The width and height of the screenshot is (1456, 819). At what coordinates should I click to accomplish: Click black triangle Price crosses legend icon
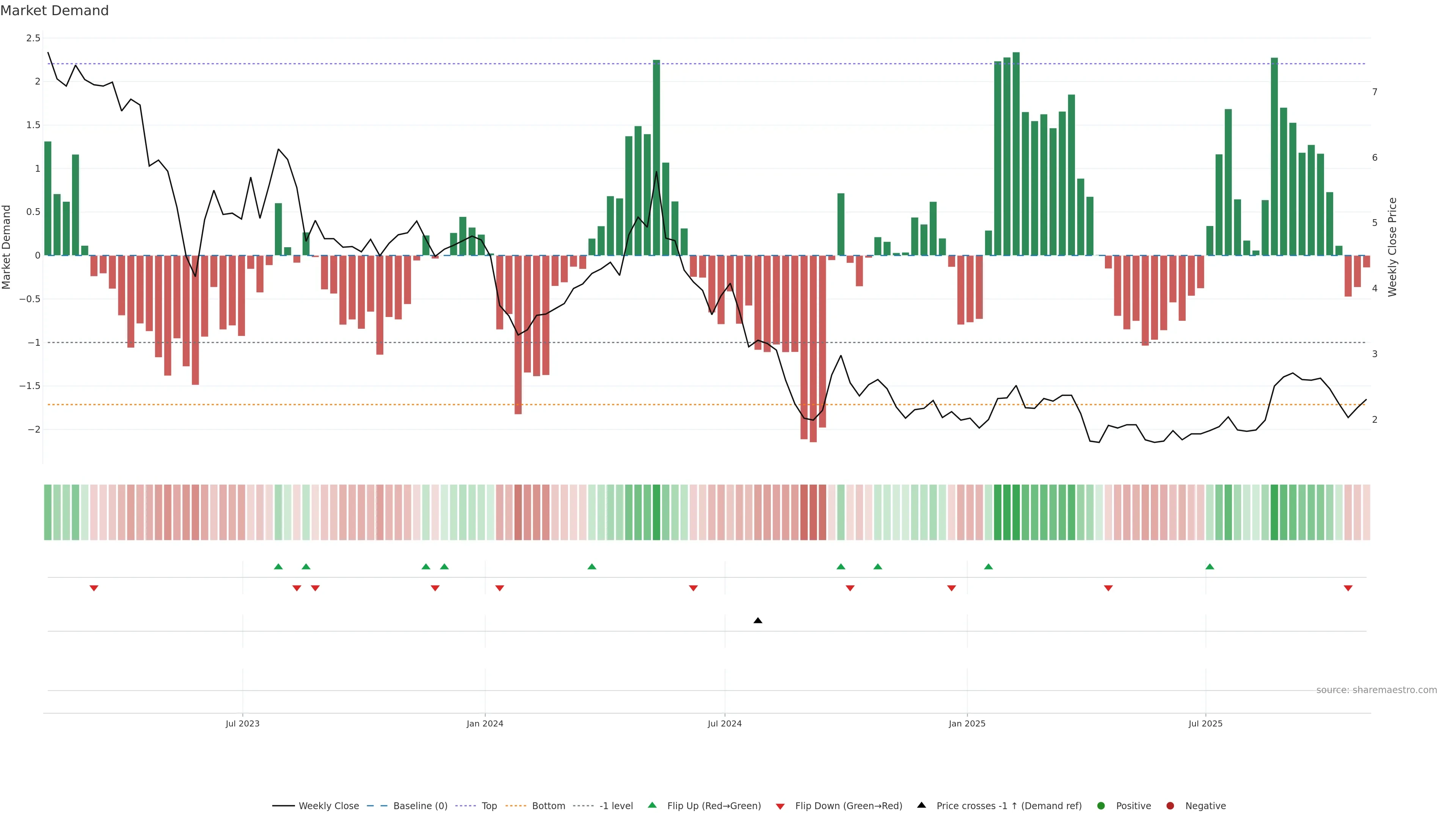[921, 805]
